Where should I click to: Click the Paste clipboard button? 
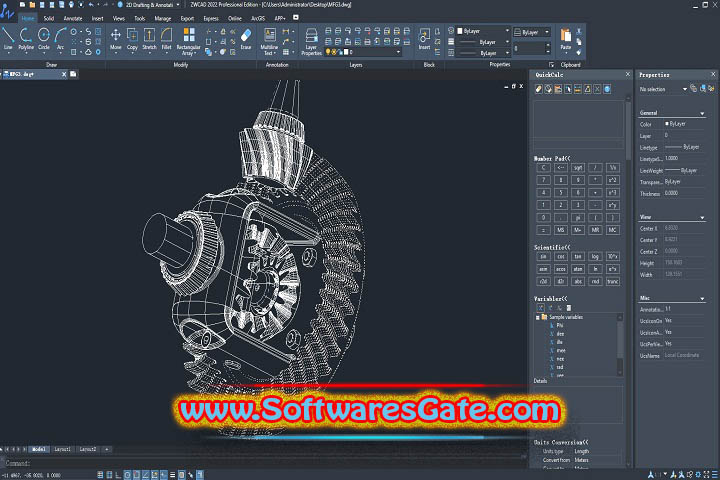coord(566,39)
